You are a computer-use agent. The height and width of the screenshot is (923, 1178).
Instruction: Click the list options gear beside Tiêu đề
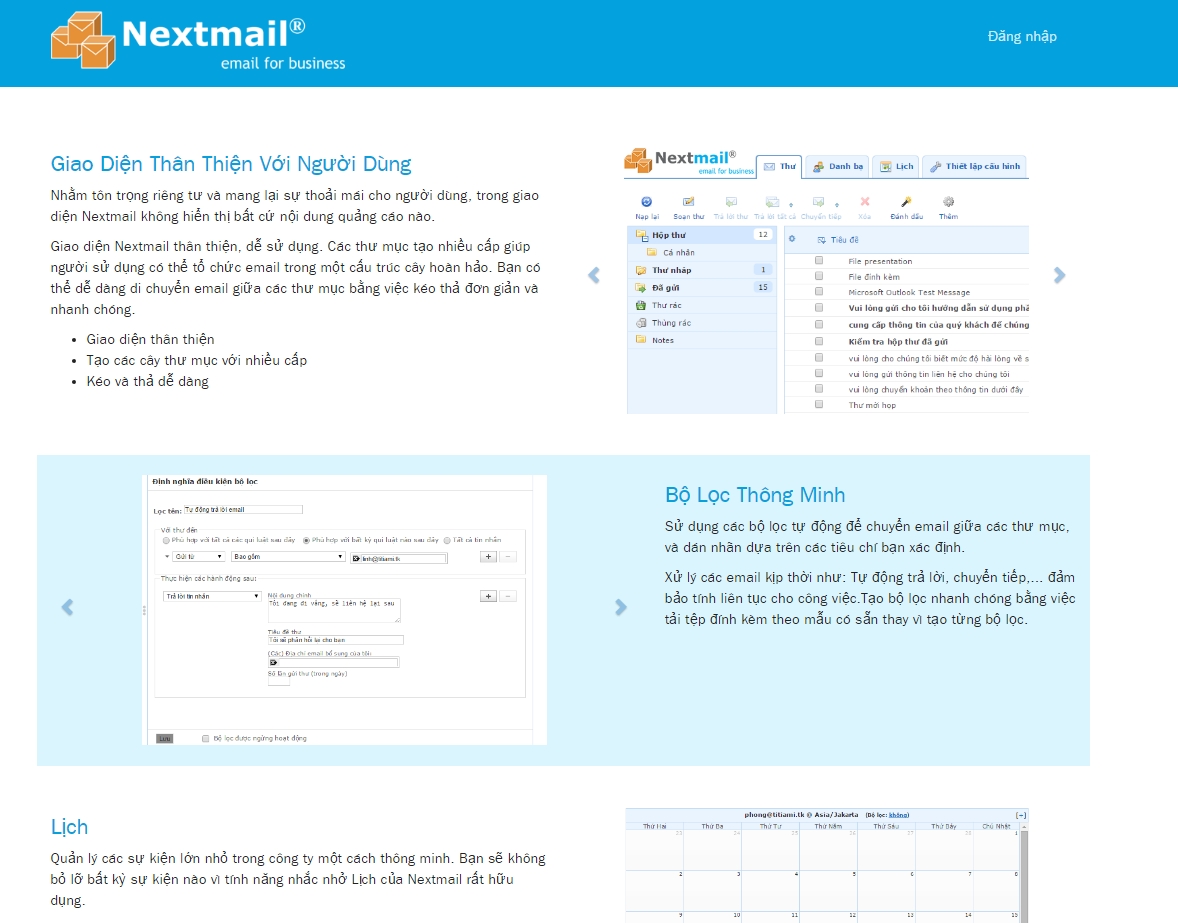792,239
